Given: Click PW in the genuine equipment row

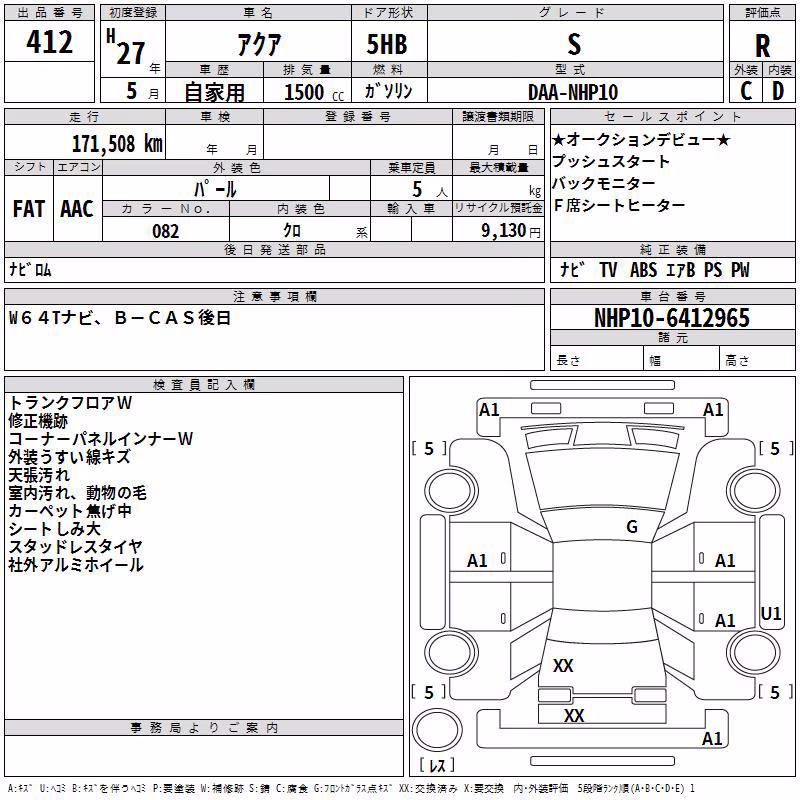Looking at the screenshot, I should 740,269.
